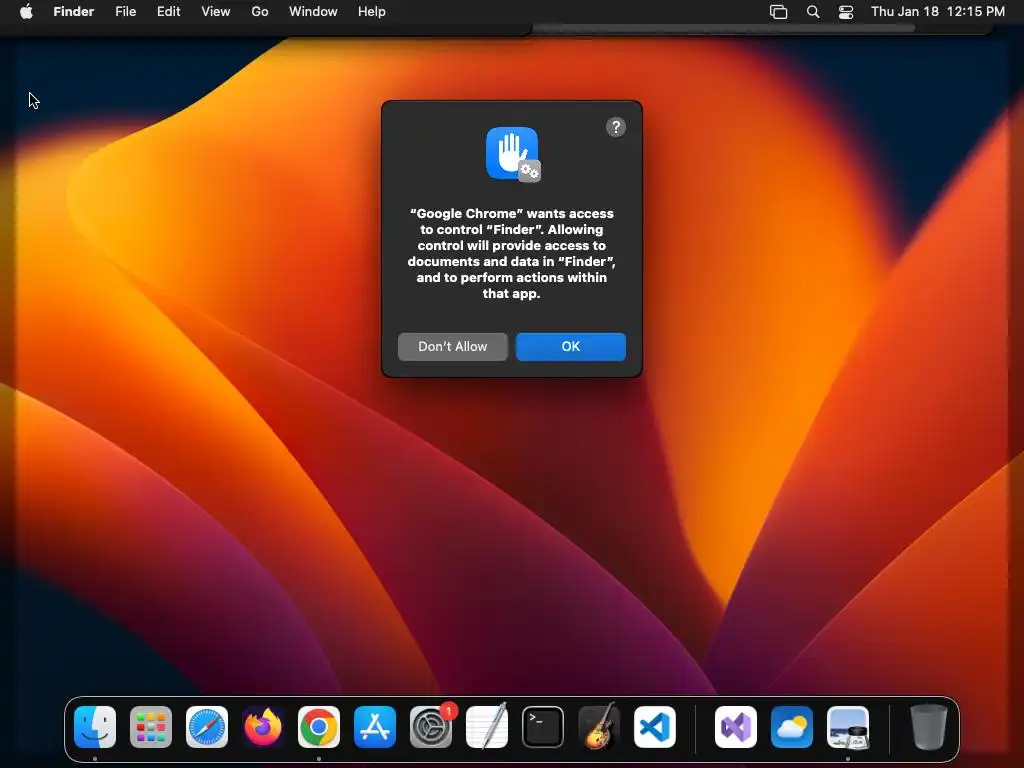Screen dimensions: 1024x768
Task: Open the Edit menu
Action: (x=168, y=12)
